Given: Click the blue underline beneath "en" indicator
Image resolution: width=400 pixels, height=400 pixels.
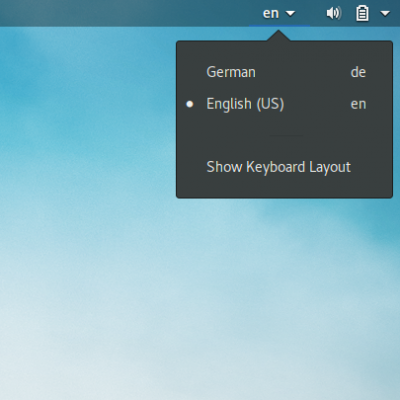Looking at the screenshot, I should tap(279, 25).
